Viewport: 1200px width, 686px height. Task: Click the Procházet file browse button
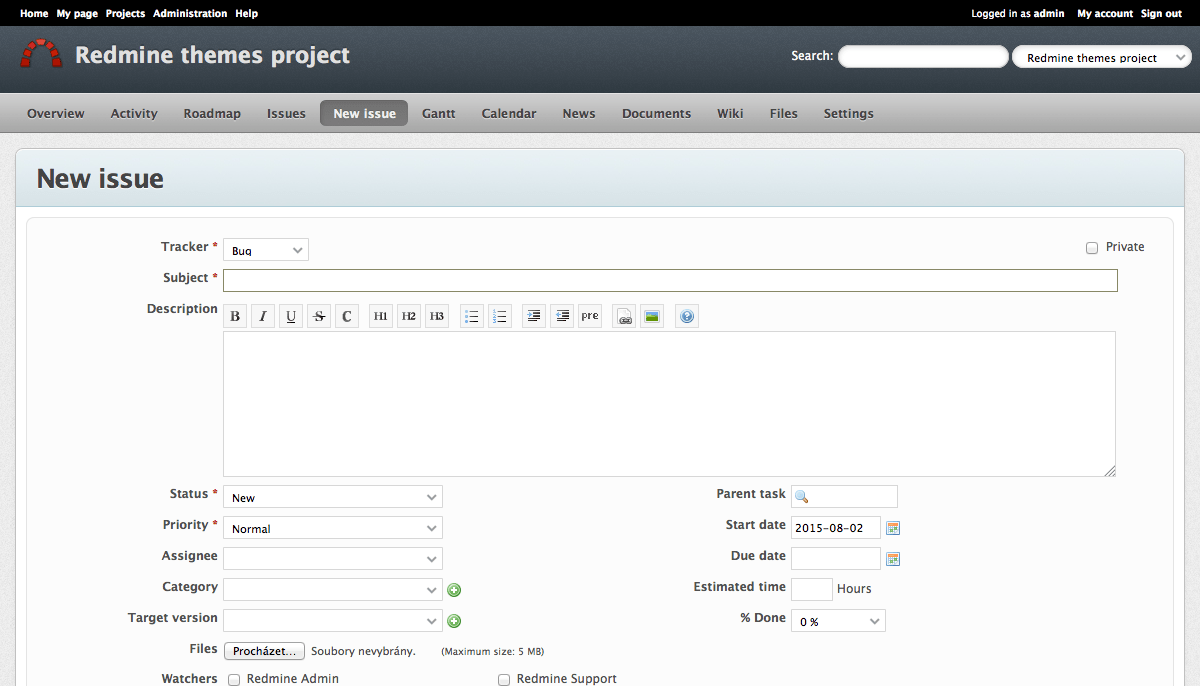(x=264, y=651)
